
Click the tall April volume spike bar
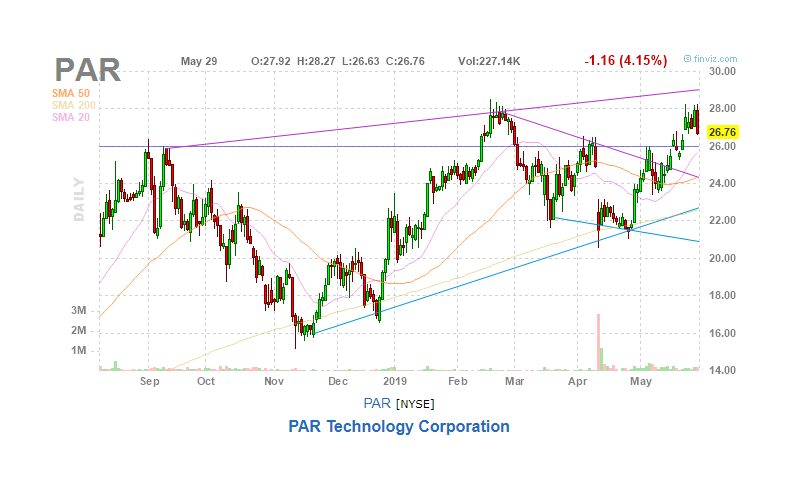(x=598, y=342)
